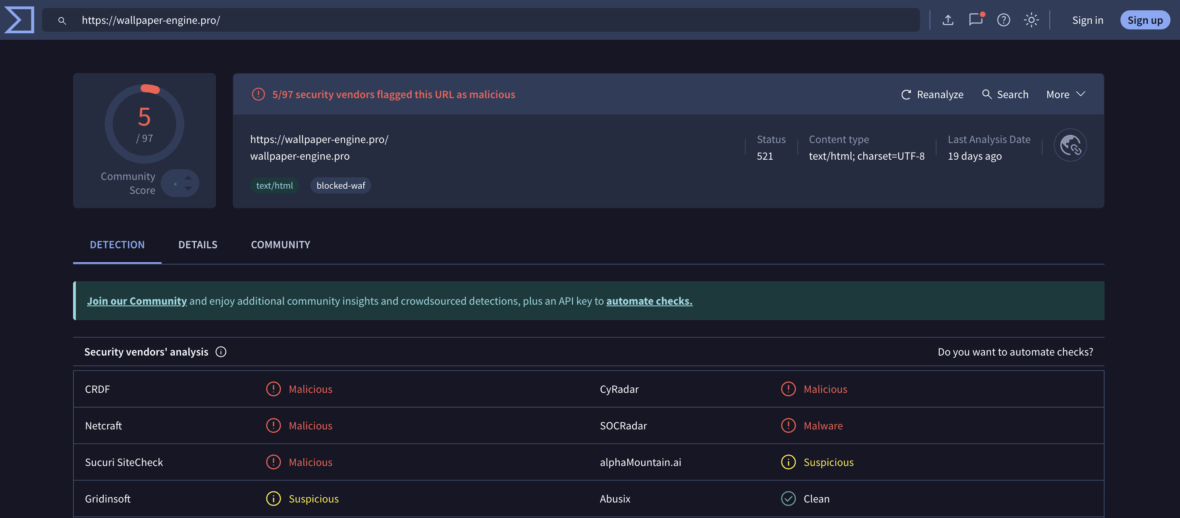
Task: Click the Malware label for SOCRadar
Action: coord(823,425)
